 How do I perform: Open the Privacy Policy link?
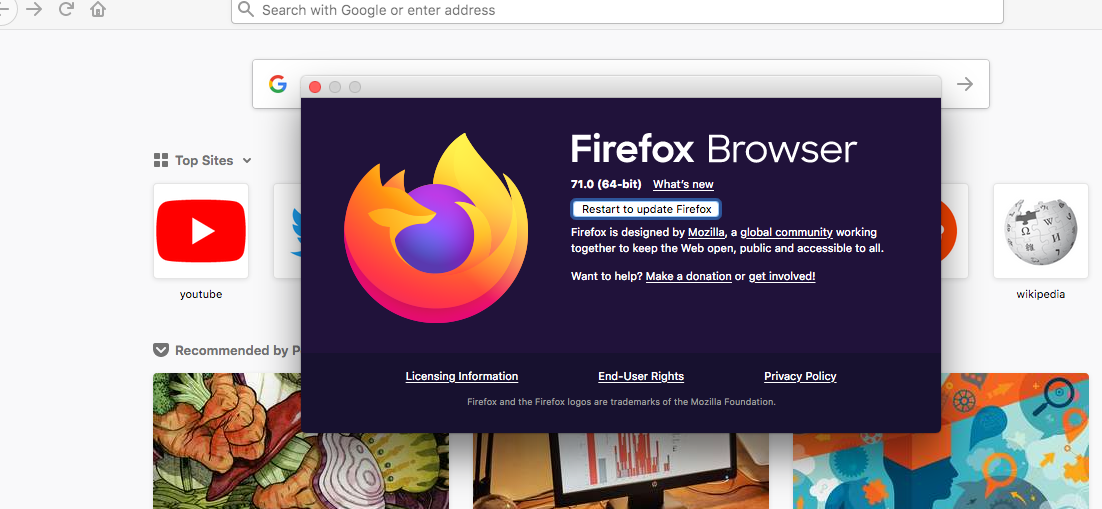point(800,376)
